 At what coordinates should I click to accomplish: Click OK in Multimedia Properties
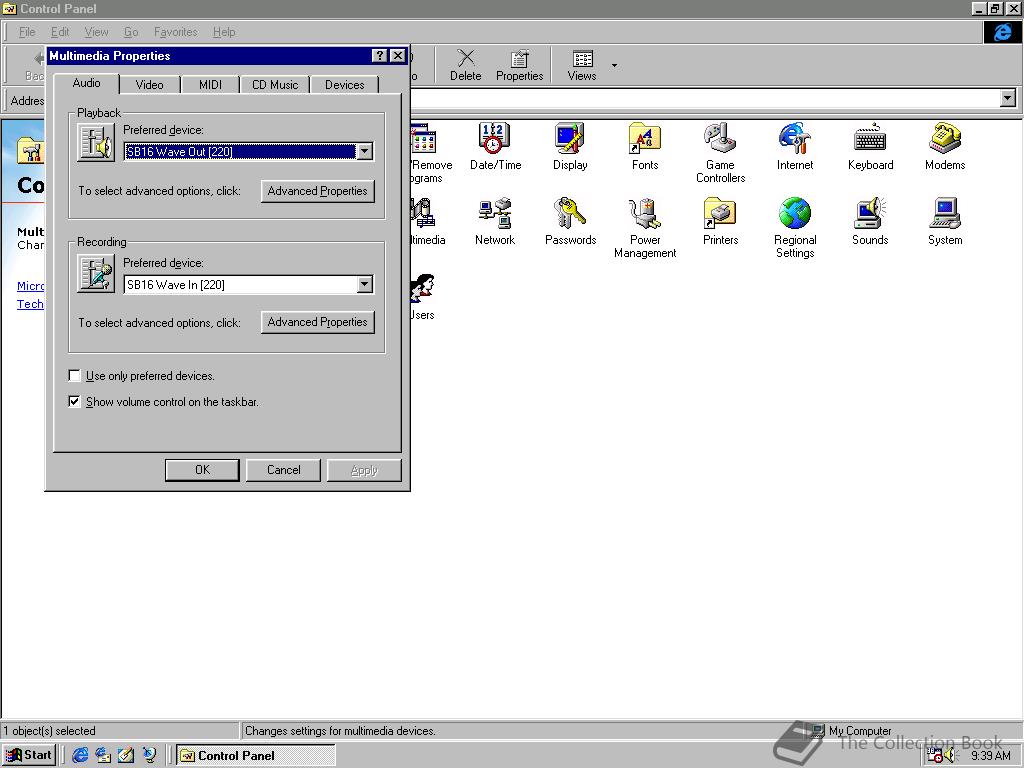click(x=202, y=470)
